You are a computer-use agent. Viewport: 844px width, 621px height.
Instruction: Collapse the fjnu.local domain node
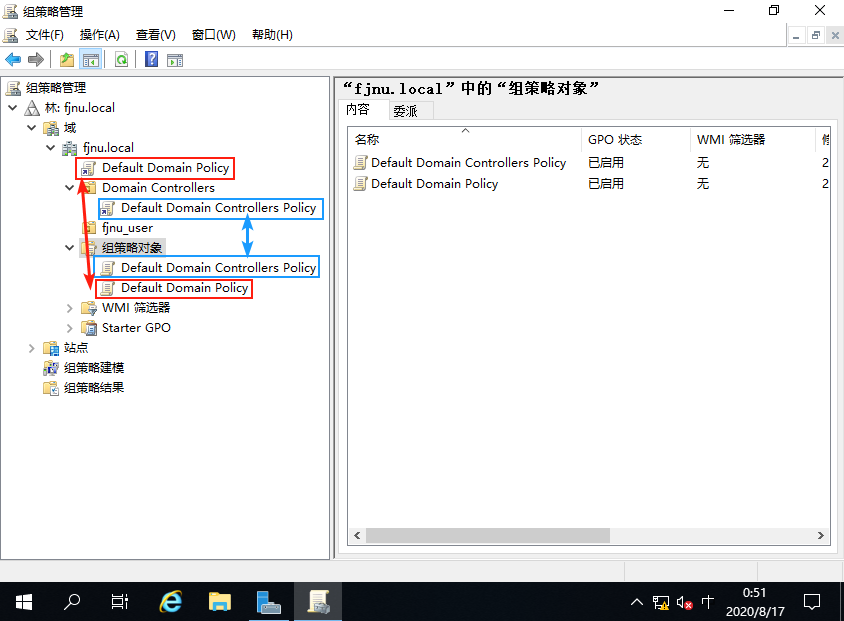click(x=51, y=148)
